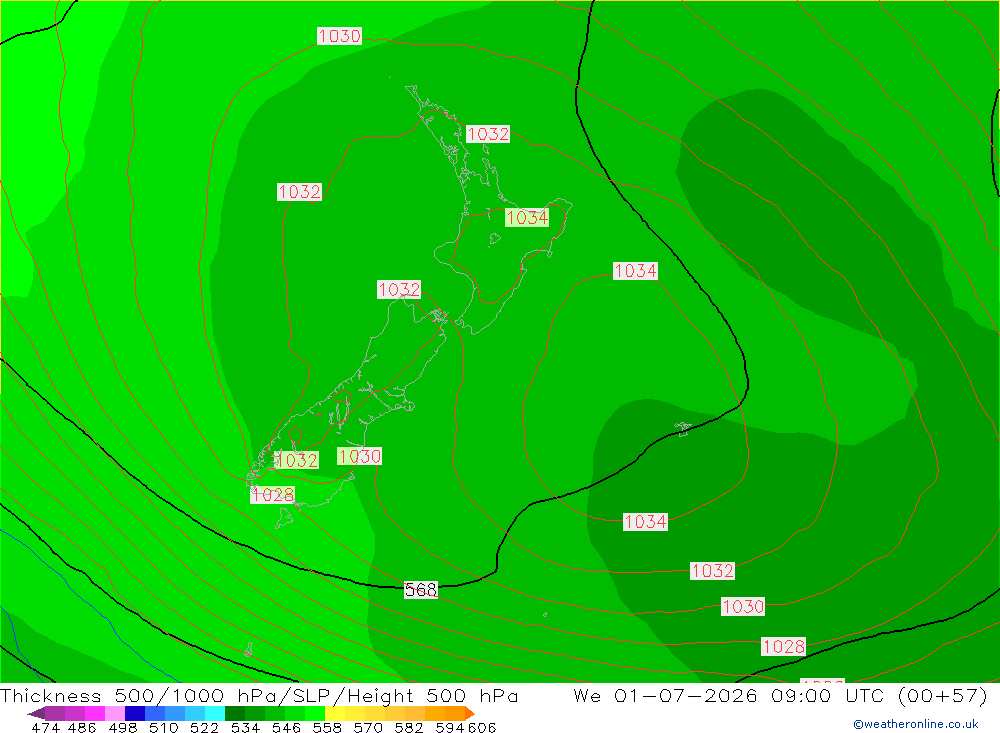The height and width of the screenshot is (733, 1000).
Task: Click the bright magenta legend swatch
Action: (94, 713)
